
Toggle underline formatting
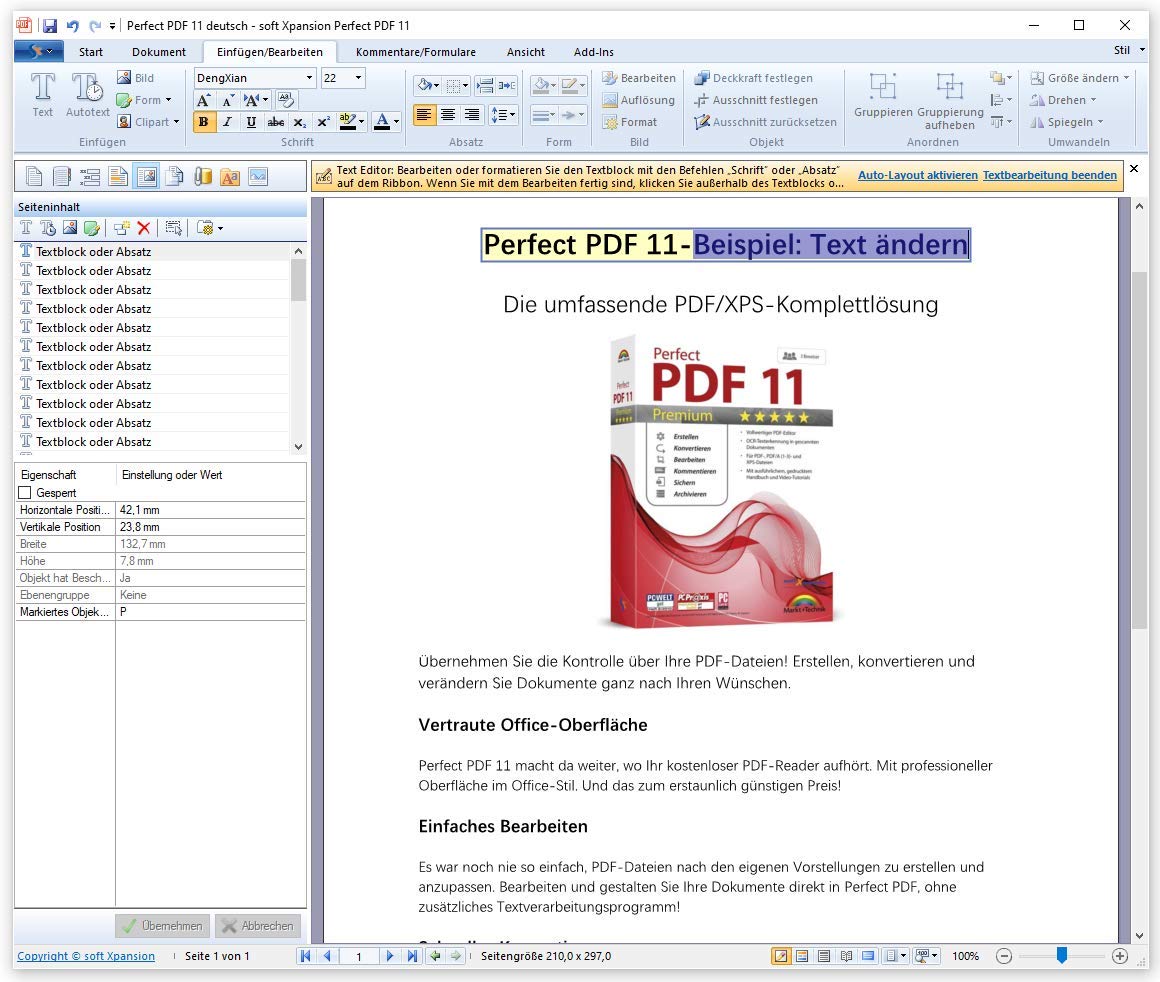pos(252,122)
